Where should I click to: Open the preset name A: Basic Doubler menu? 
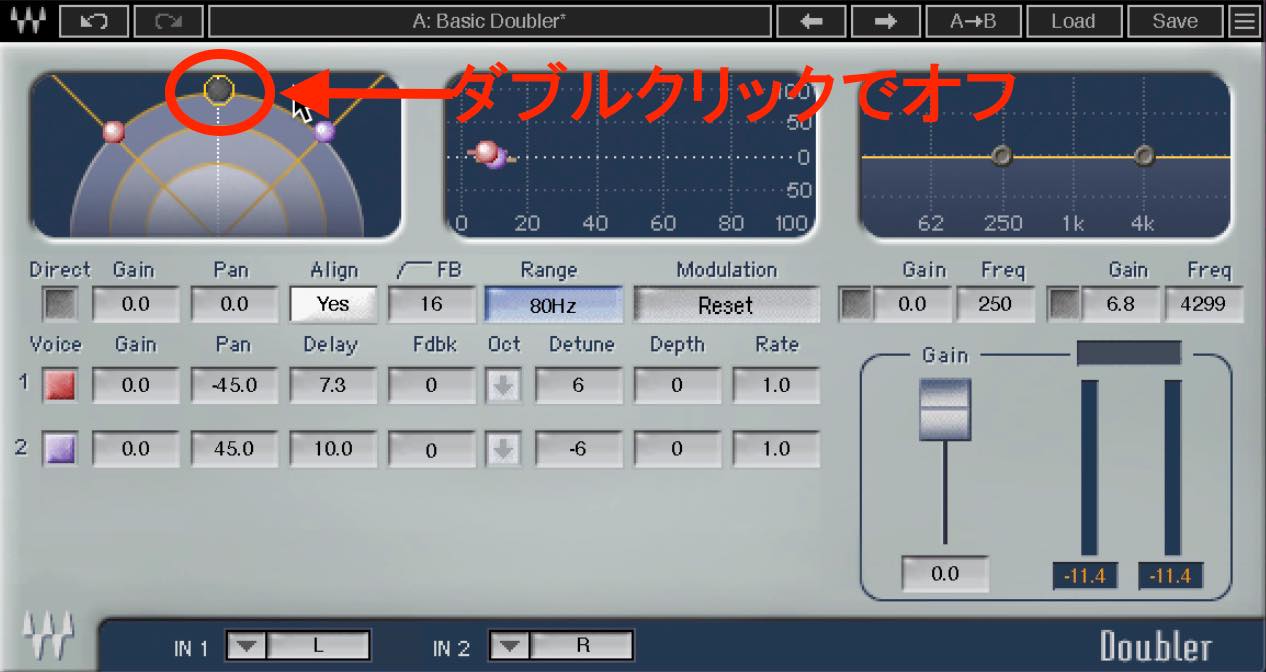click(490, 20)
